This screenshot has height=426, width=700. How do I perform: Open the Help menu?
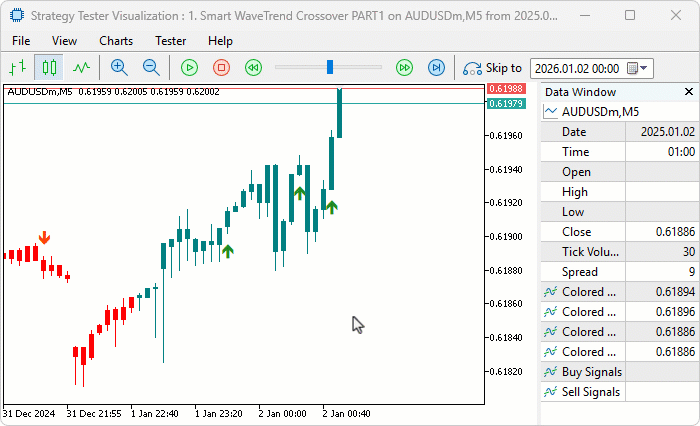coord(220,41)
